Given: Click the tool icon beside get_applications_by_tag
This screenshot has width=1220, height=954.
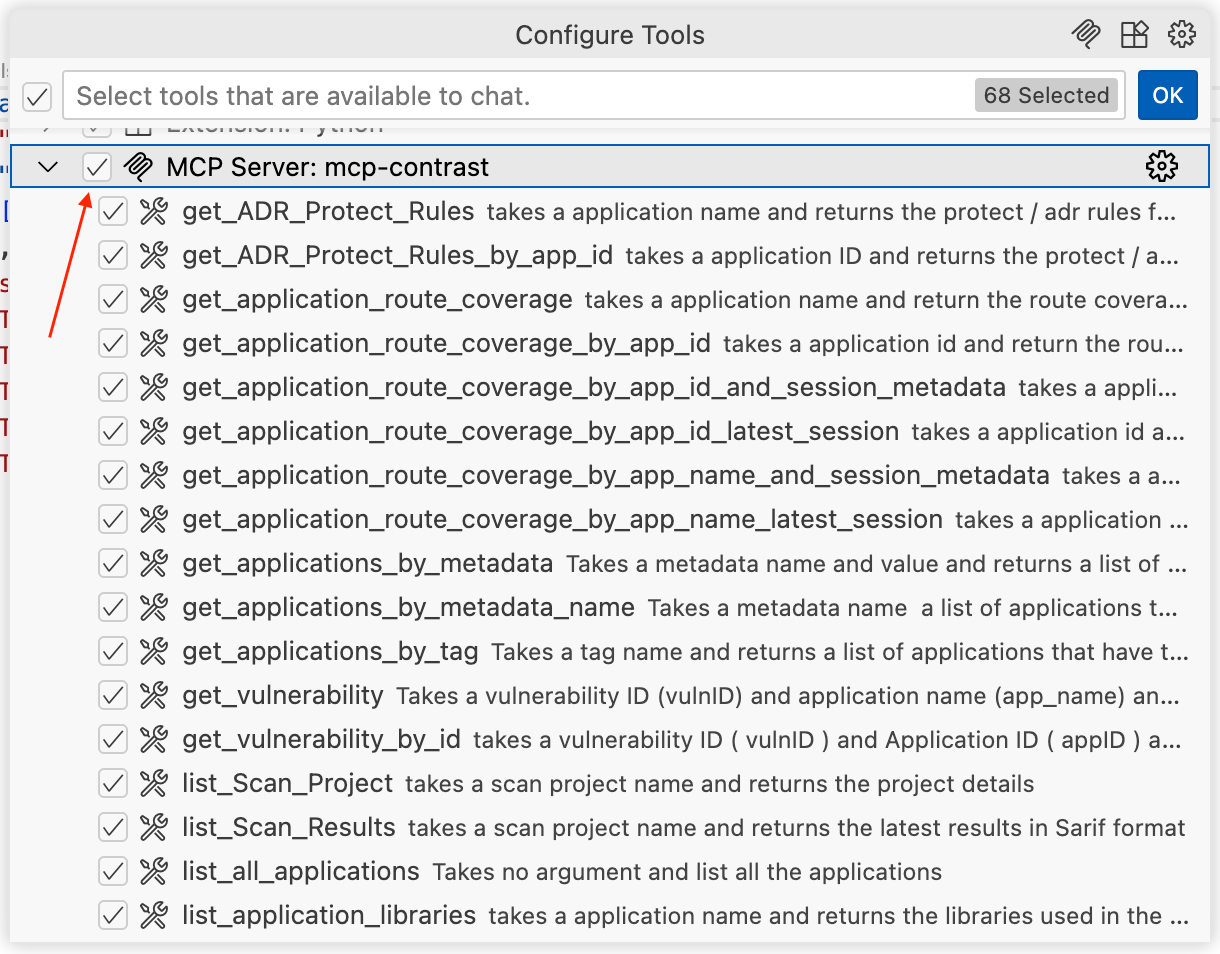Looking at the screenshot, I should tap(153, 652).
